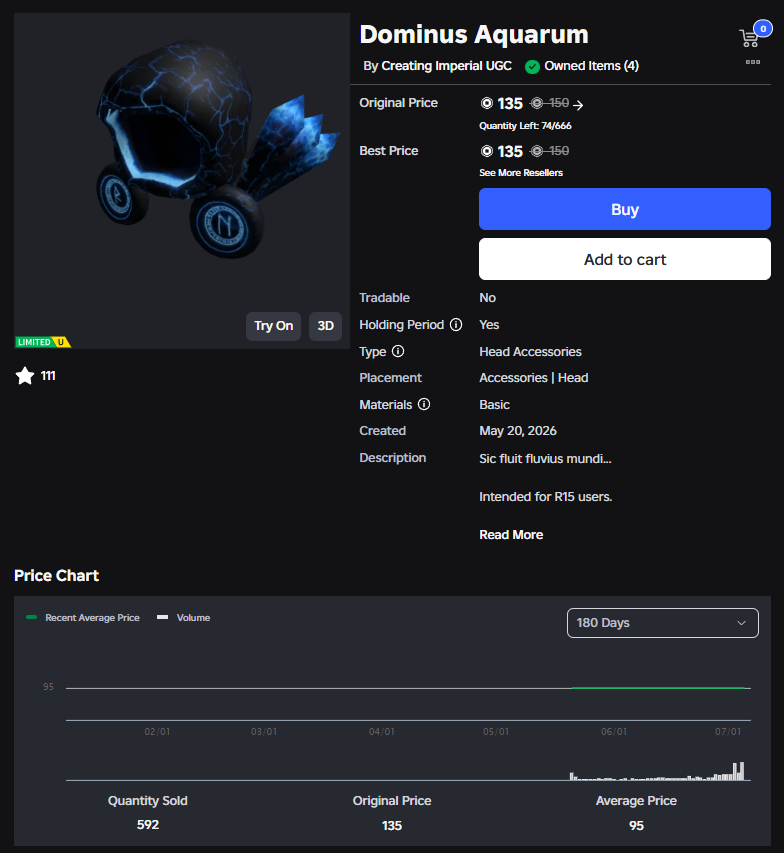The width and height of the screenshot is (784, 853).
Task: Click the Sic fluit fluvius mundi description
Action: pos(545,459)
